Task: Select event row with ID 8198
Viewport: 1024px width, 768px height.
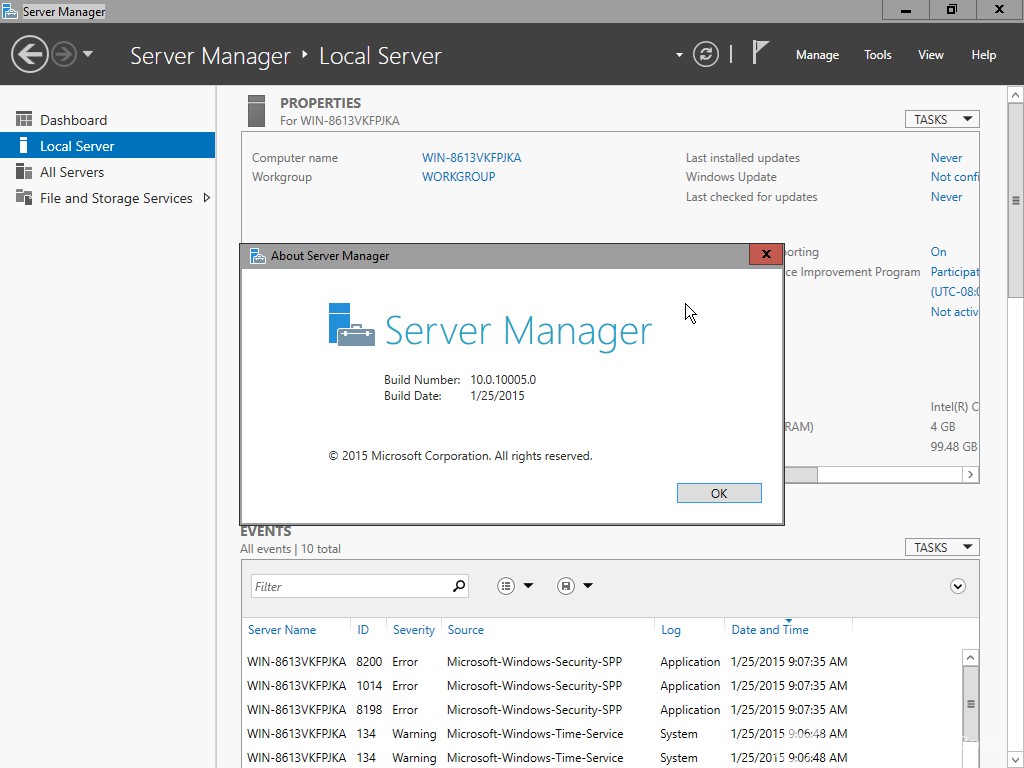Action: tap(601, 710)
